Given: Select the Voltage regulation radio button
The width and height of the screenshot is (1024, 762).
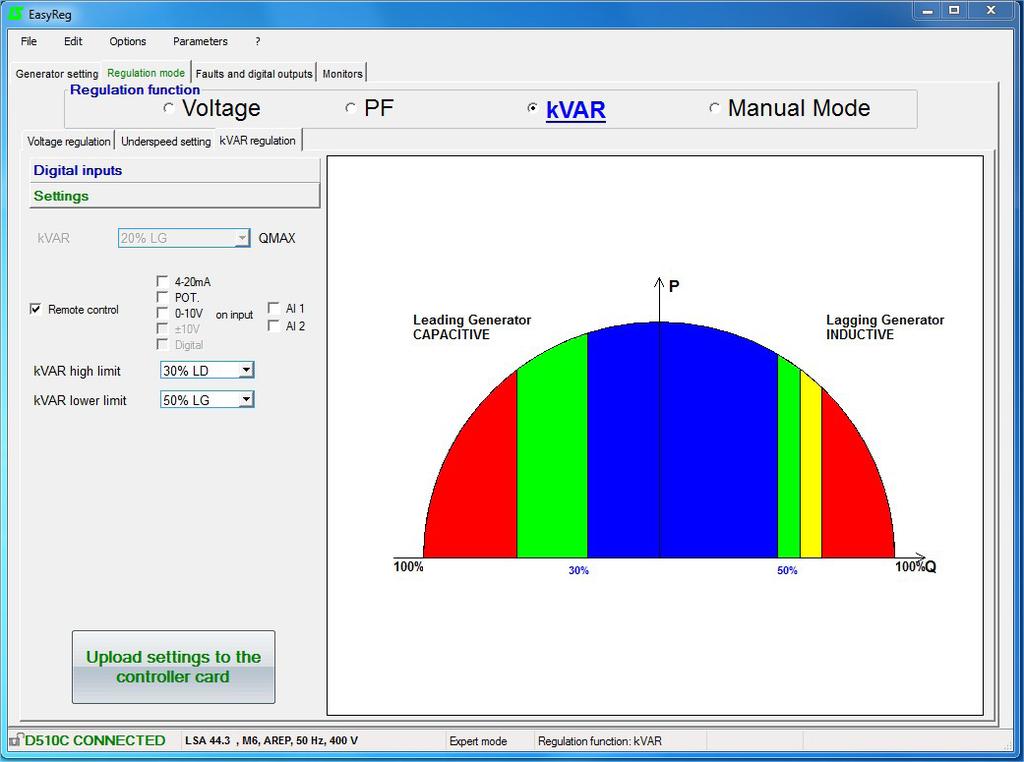Looking at the screenshot, I should 168,108.
